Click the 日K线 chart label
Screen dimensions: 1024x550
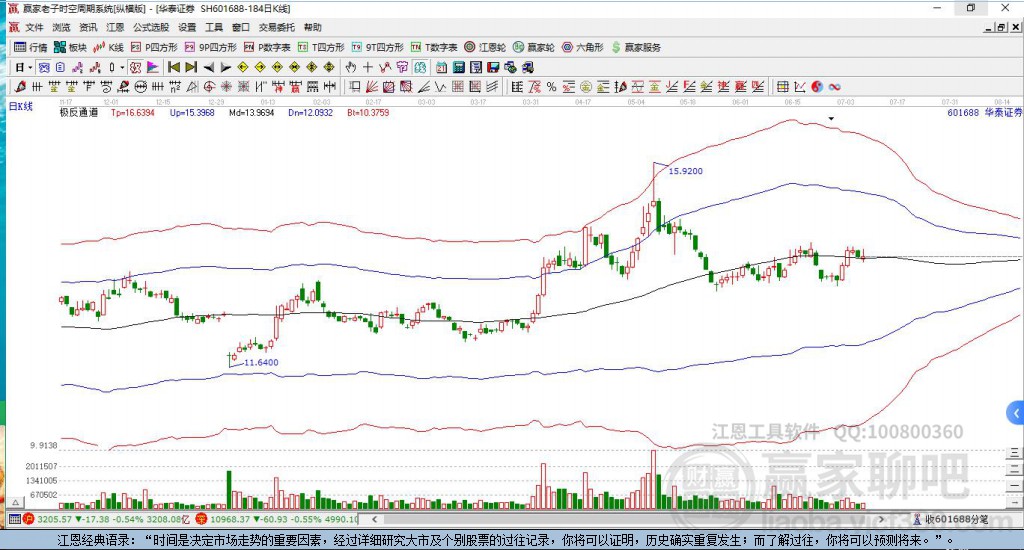click(x=20, y=106)
